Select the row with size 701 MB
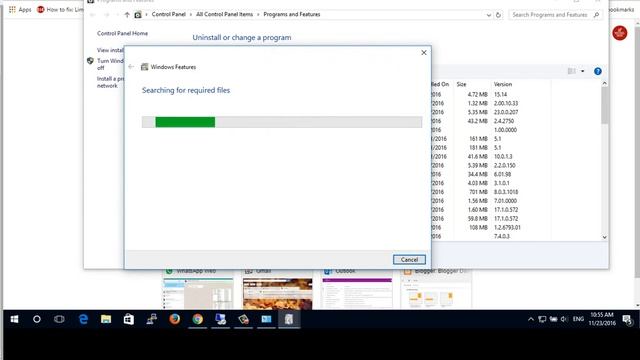 [x=478, y=192]
